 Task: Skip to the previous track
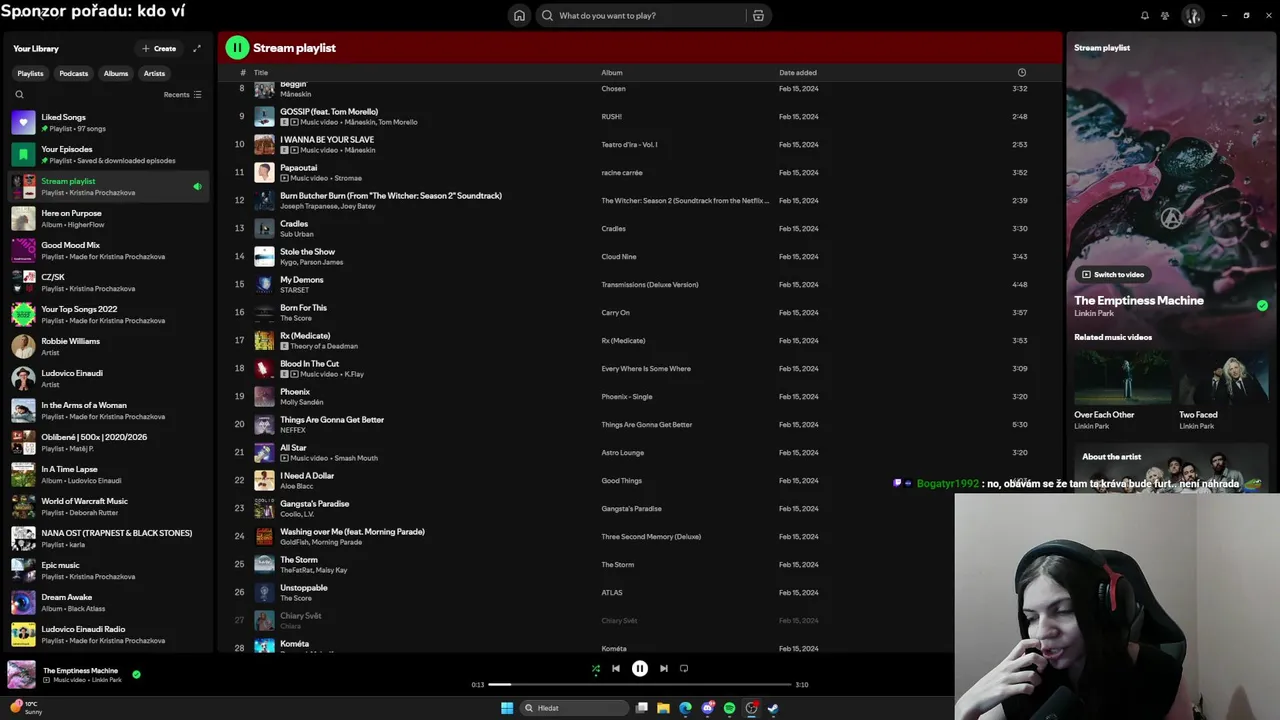click(616, 668)
